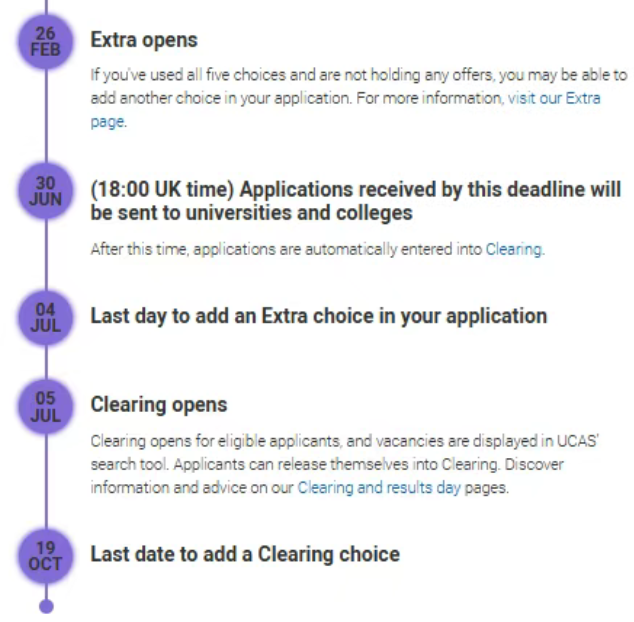Click the 'After this time, applications' sentence
The height and width of the screenshot is (622, 634).
(x=286, y=250)
